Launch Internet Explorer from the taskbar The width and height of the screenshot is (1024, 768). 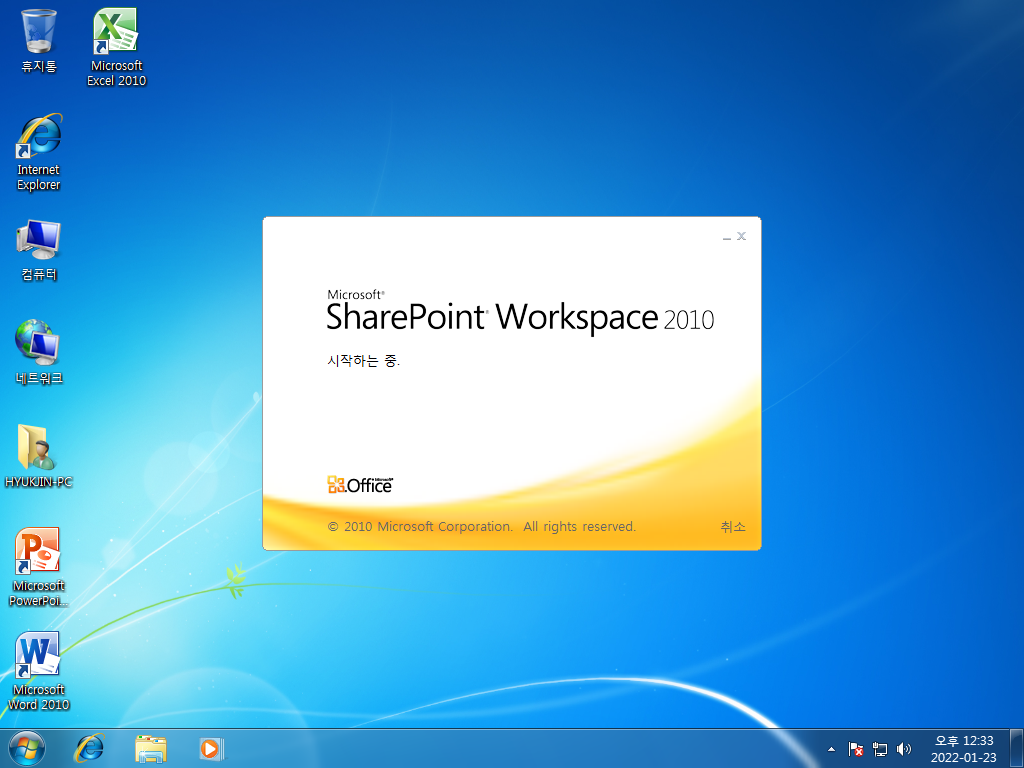click(89, 748)
